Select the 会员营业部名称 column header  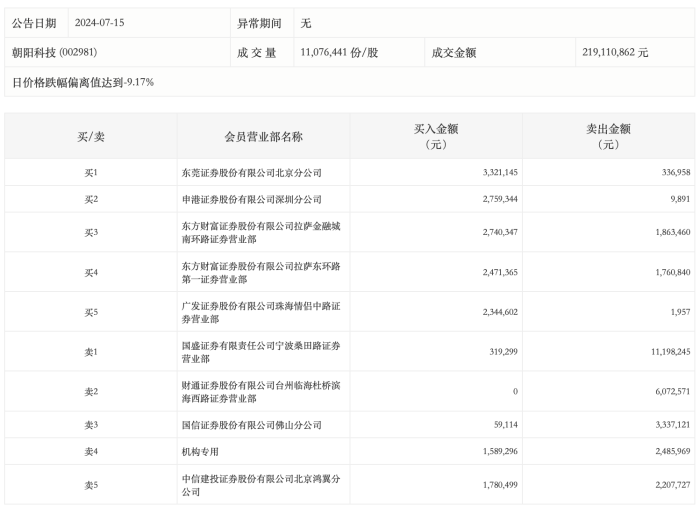263,136
